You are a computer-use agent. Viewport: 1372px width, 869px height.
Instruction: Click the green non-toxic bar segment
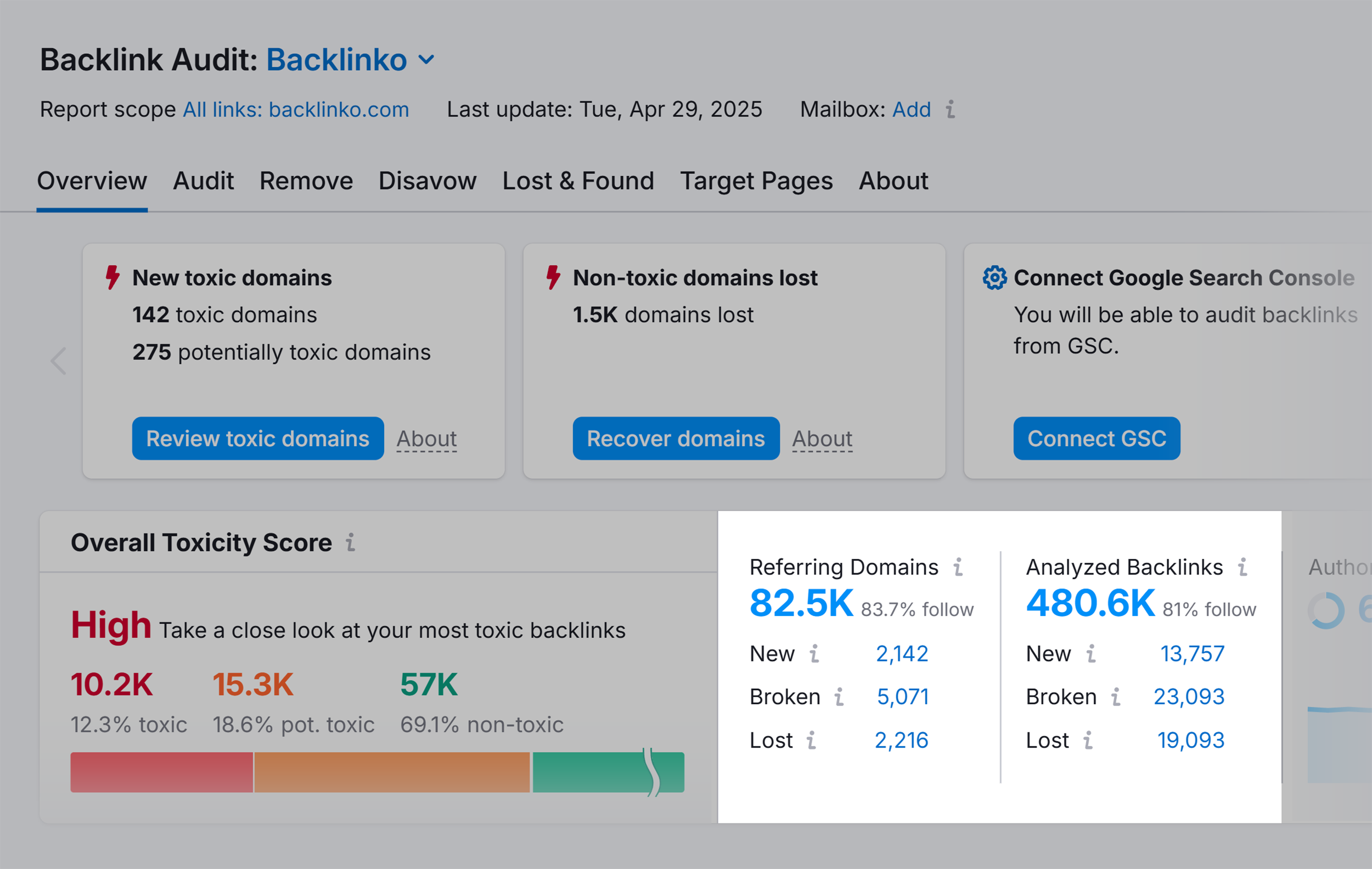coord(608,771)
